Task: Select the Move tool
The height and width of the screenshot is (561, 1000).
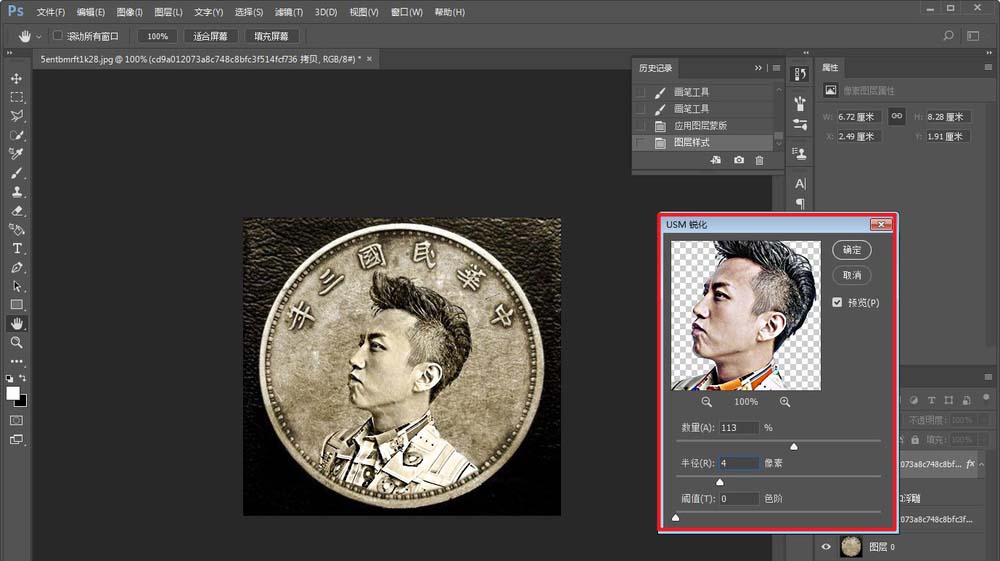Action: coord(17,78)
